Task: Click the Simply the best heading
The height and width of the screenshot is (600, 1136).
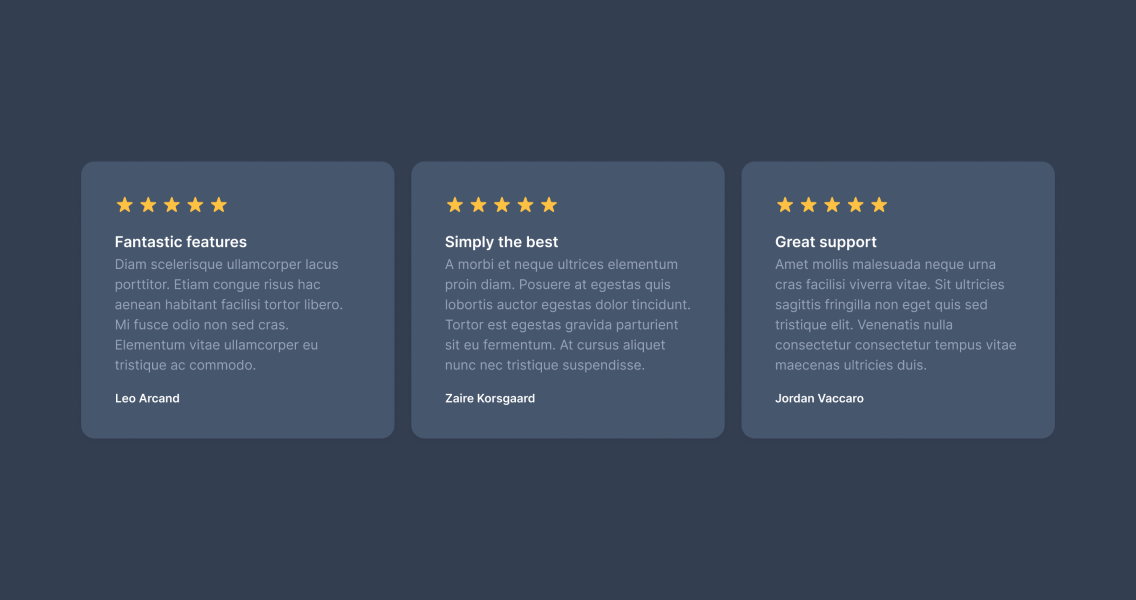Action: tap(501, 242)
